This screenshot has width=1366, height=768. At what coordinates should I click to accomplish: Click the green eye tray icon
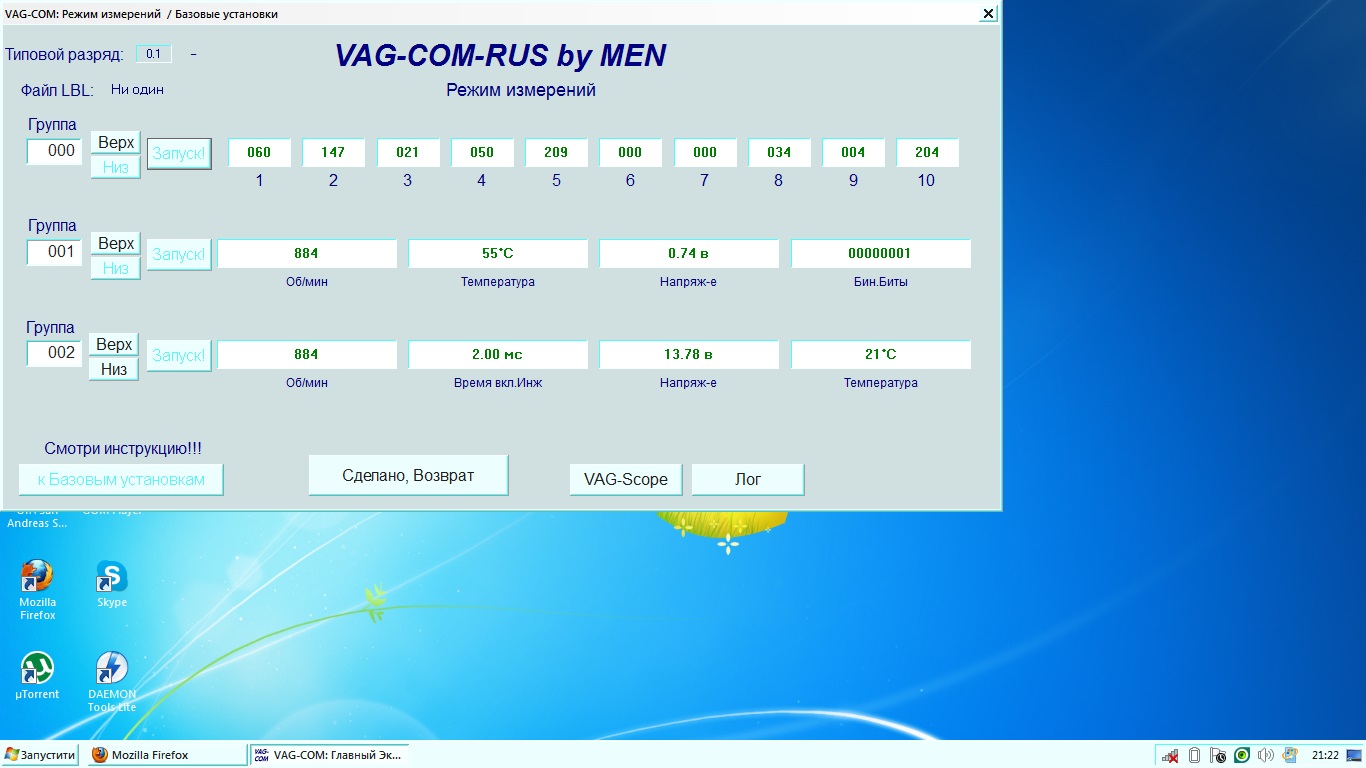[1242, 755]
